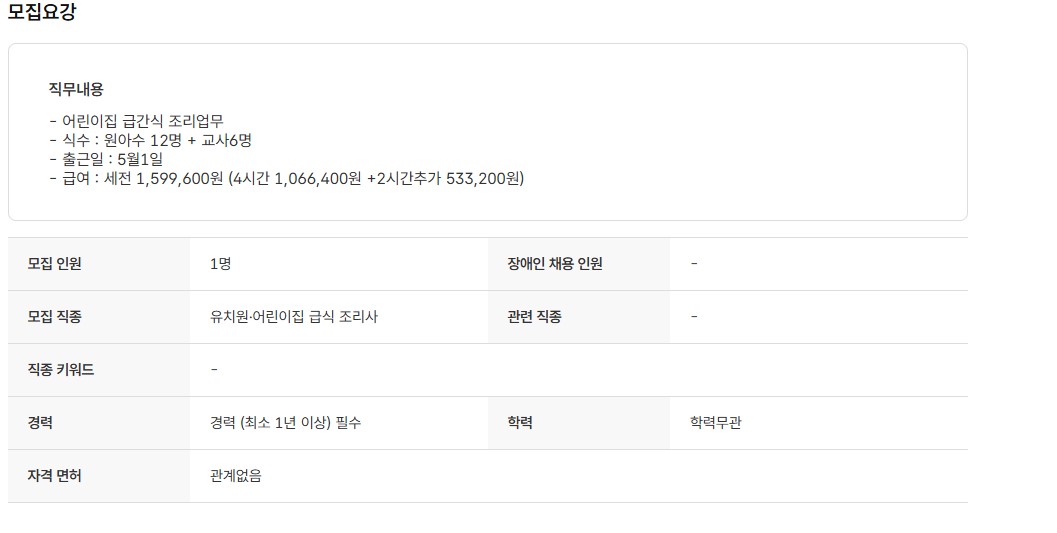Click the 자격 면허 label cell

(55, 476)
